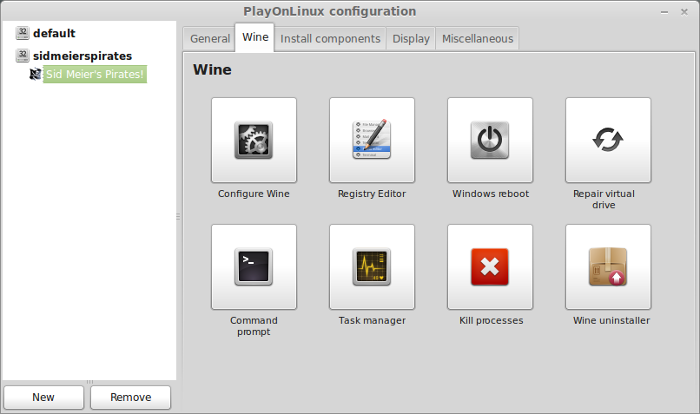Go to the Display tab
This screenshot has width=700, height=414.
[x=411, y=39]
